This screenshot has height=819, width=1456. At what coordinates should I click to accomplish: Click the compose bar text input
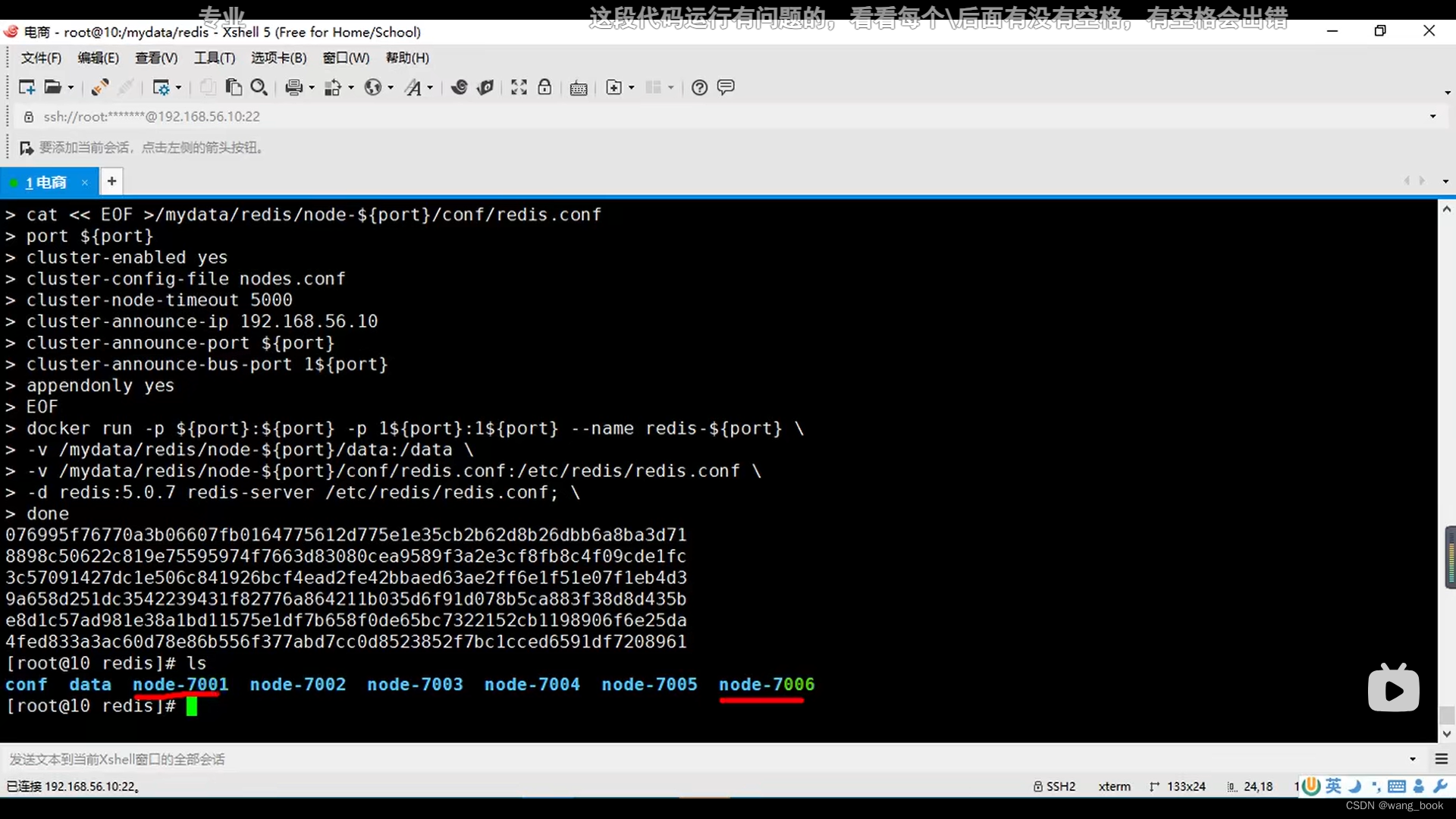[x=701, y=759]
